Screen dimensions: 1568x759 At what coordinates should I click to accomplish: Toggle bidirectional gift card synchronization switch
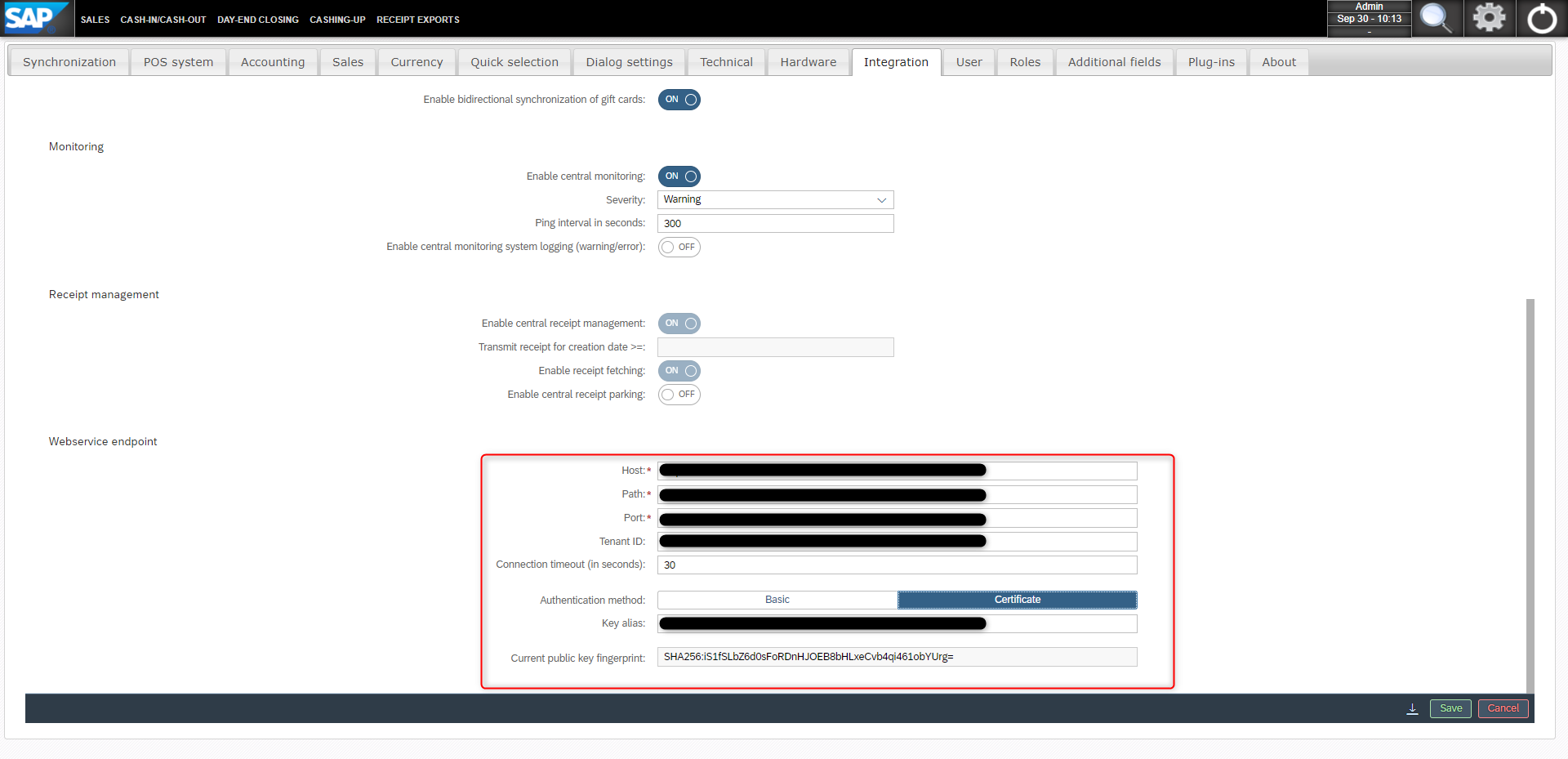(679, 100)
